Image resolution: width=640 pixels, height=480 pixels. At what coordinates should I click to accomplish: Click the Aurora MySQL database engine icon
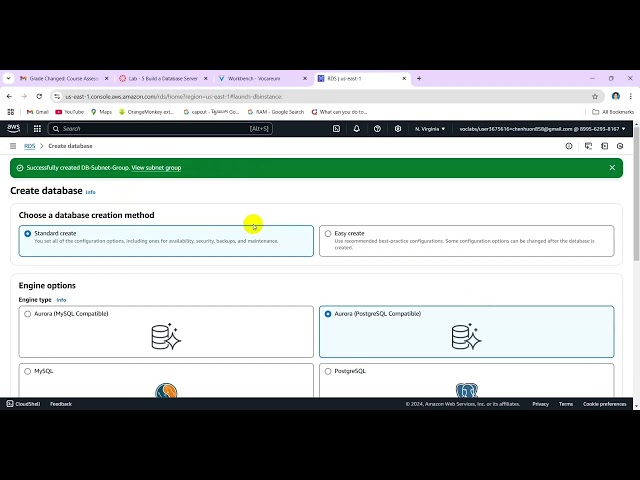166,336
